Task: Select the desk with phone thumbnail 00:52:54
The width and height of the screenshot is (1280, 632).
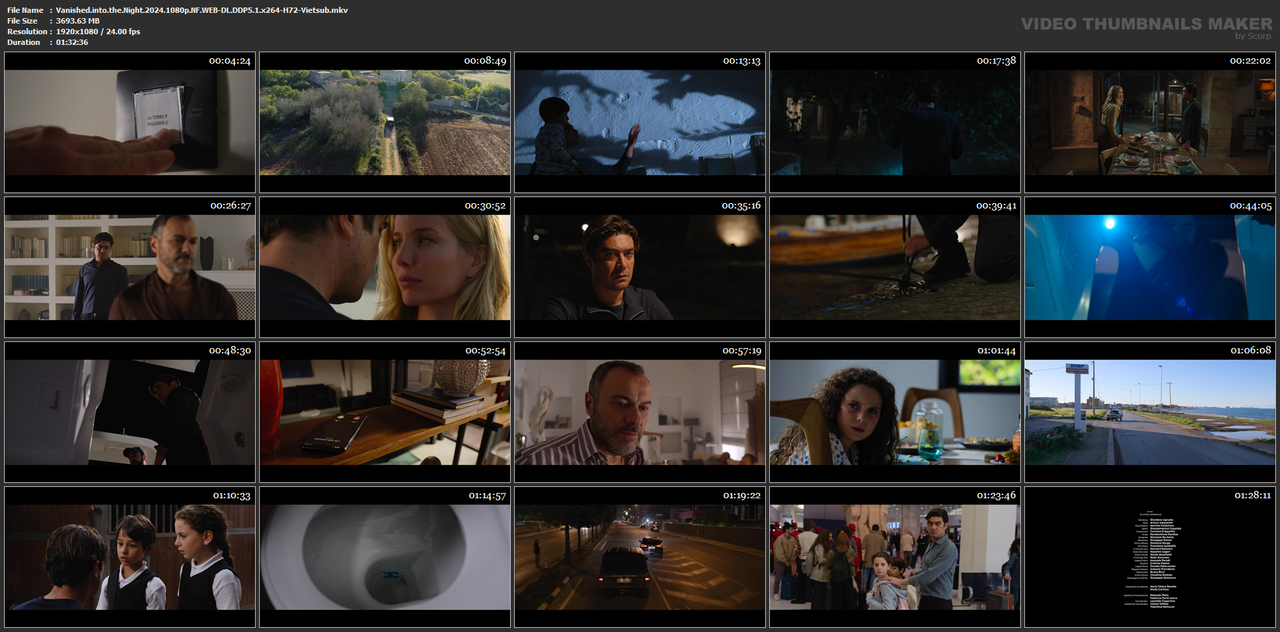Action: pos(385,412)
